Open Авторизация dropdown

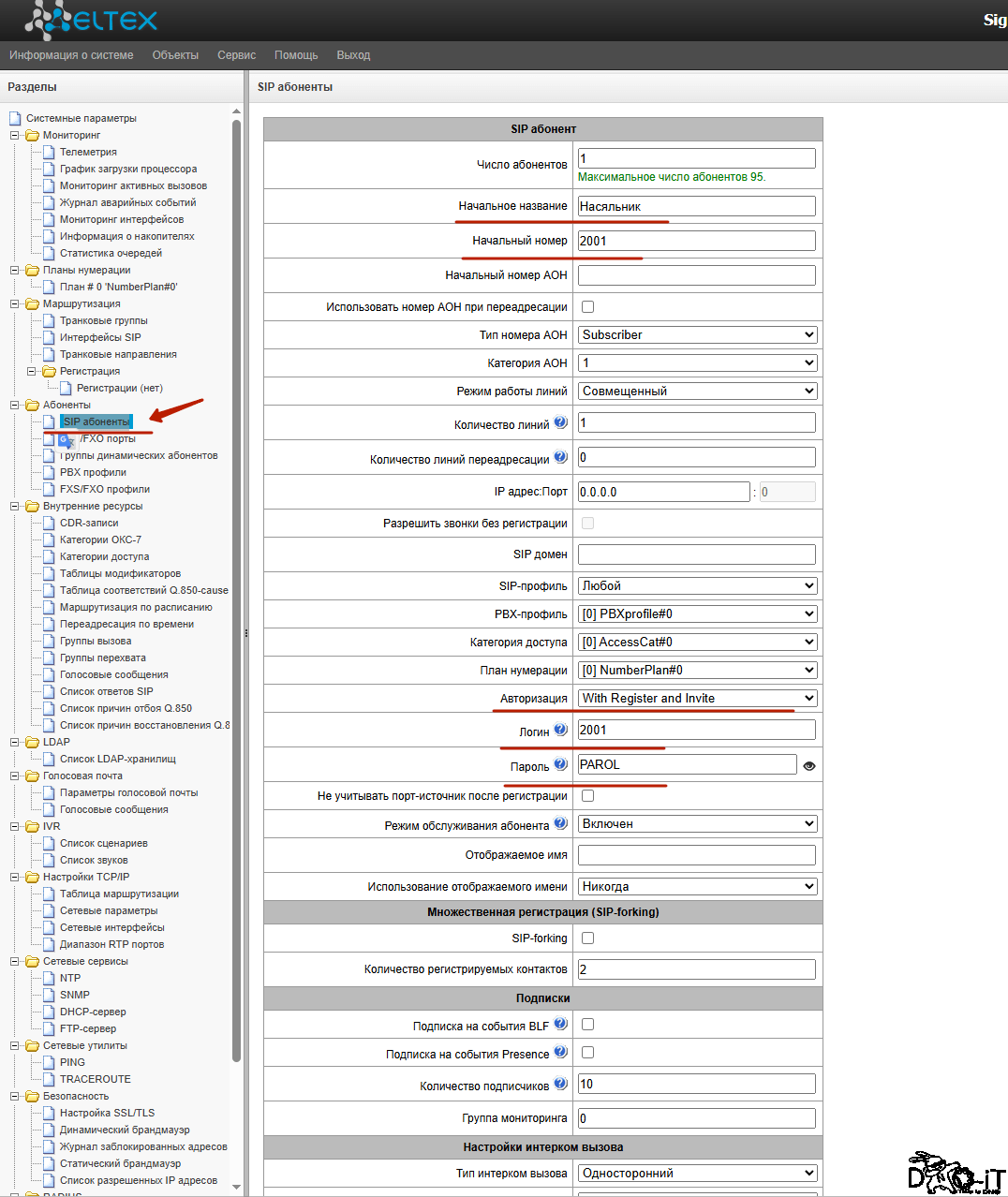tap(698, 698)
